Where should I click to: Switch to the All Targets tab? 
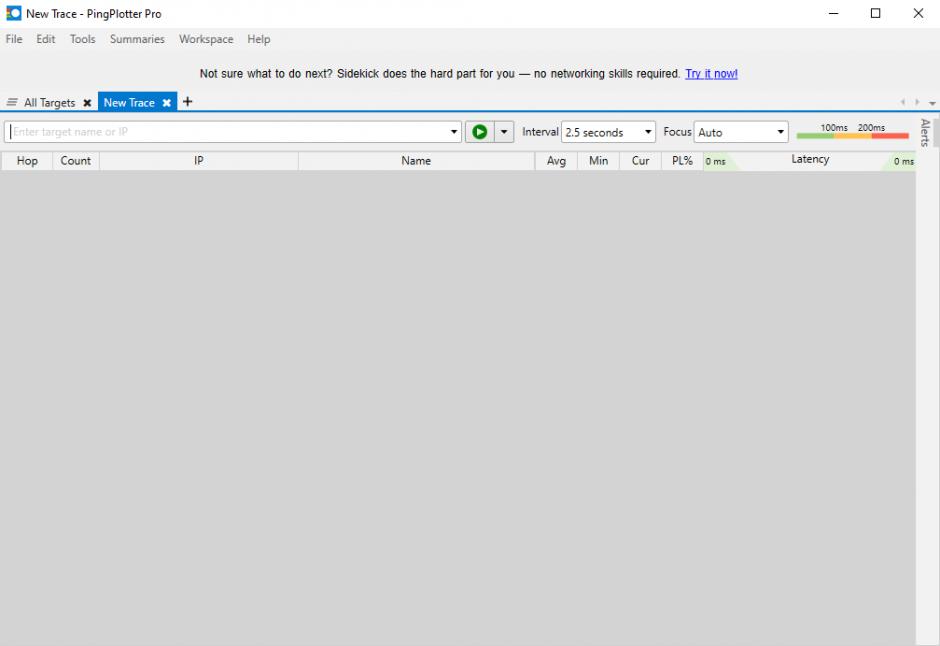click(49, 103)
